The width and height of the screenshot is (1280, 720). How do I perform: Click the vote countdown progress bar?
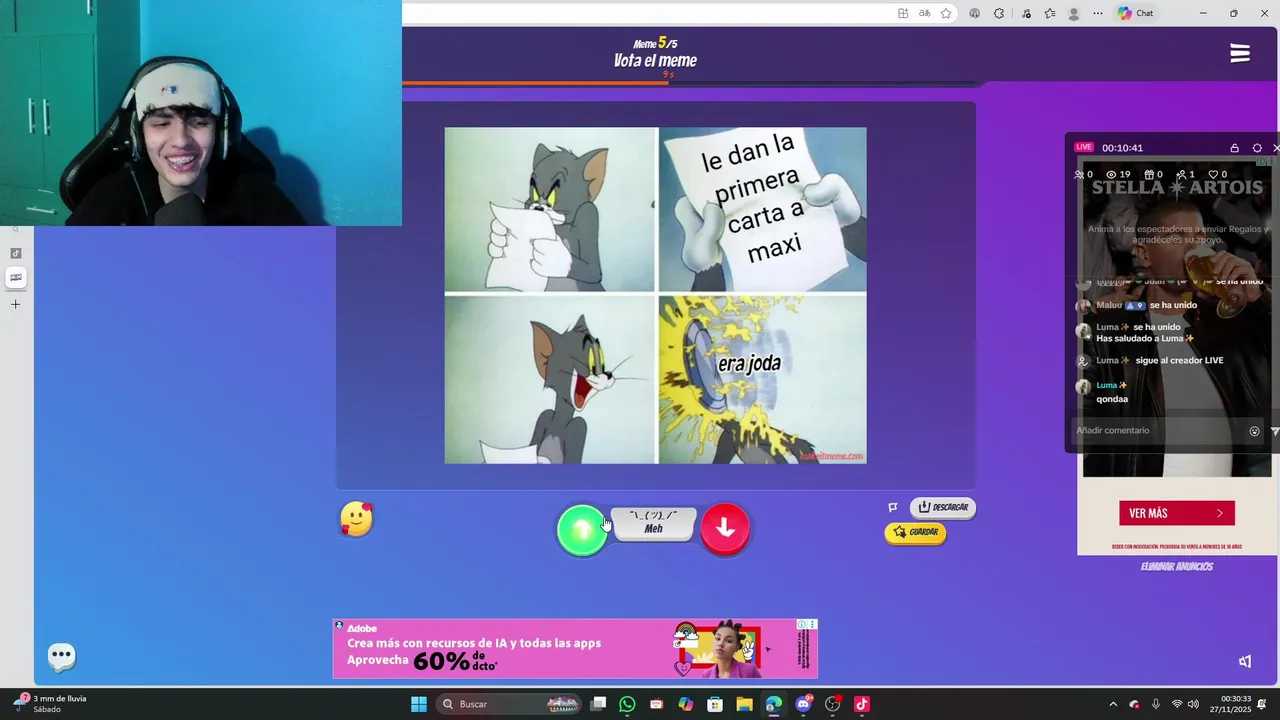[692, 83]
